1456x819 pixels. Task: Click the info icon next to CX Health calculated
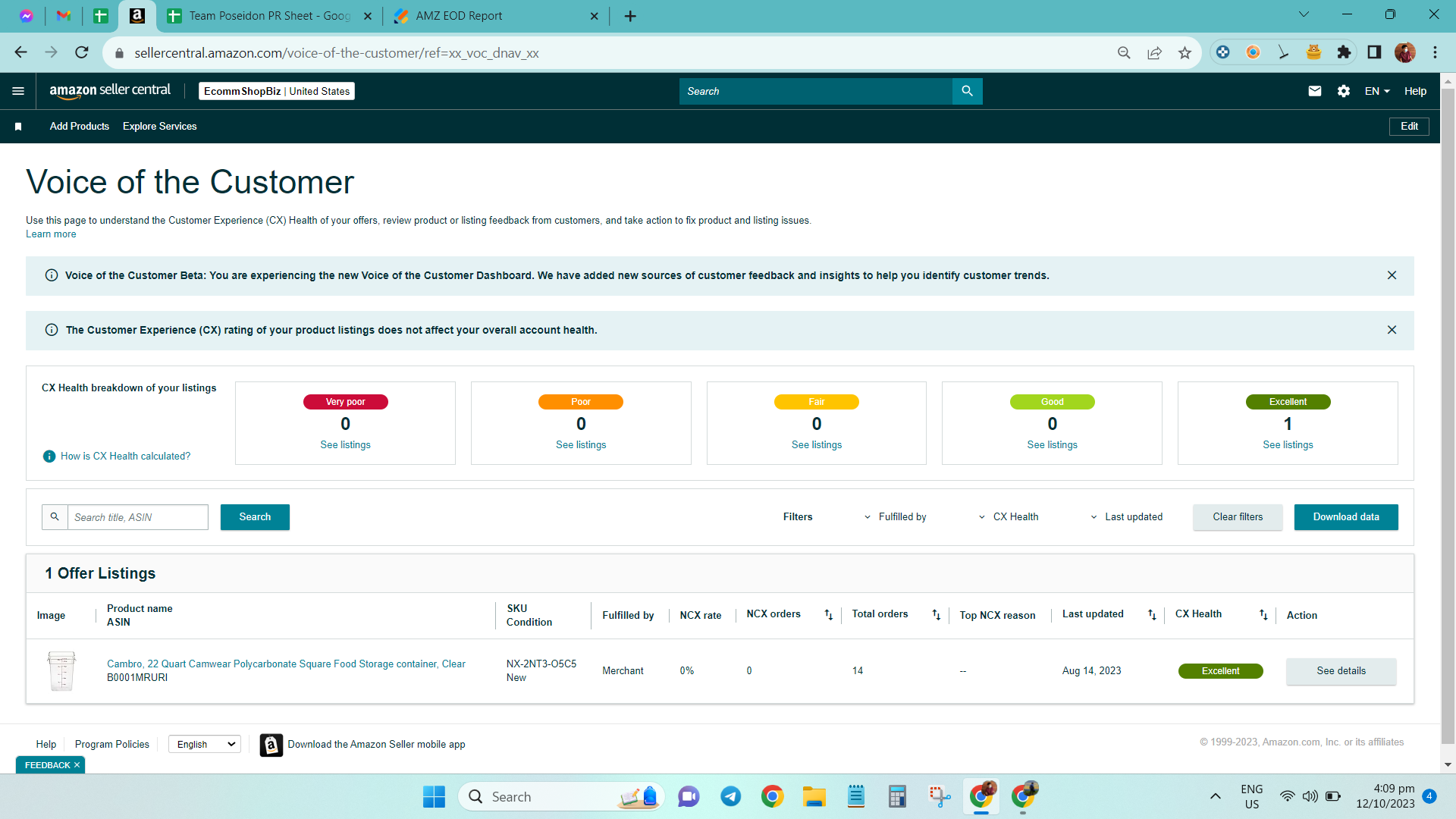49,456
